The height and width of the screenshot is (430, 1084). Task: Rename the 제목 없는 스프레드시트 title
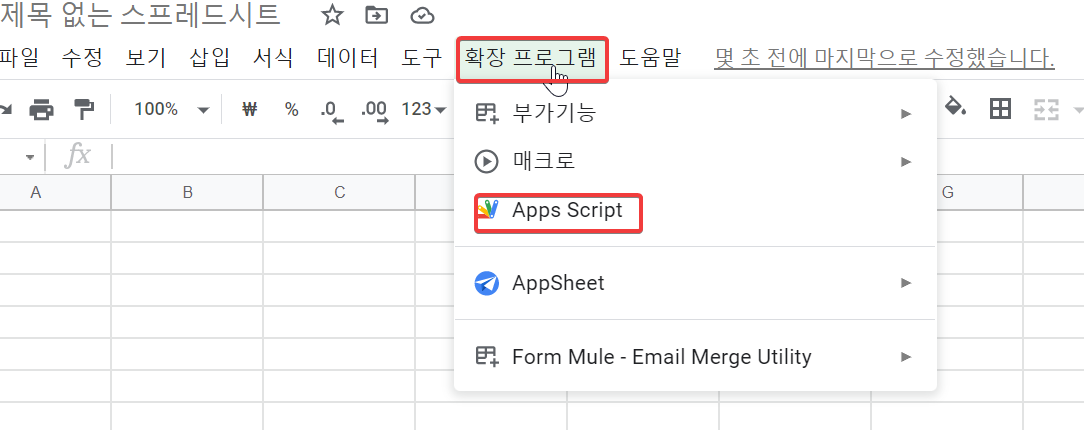tap(141, 15)
